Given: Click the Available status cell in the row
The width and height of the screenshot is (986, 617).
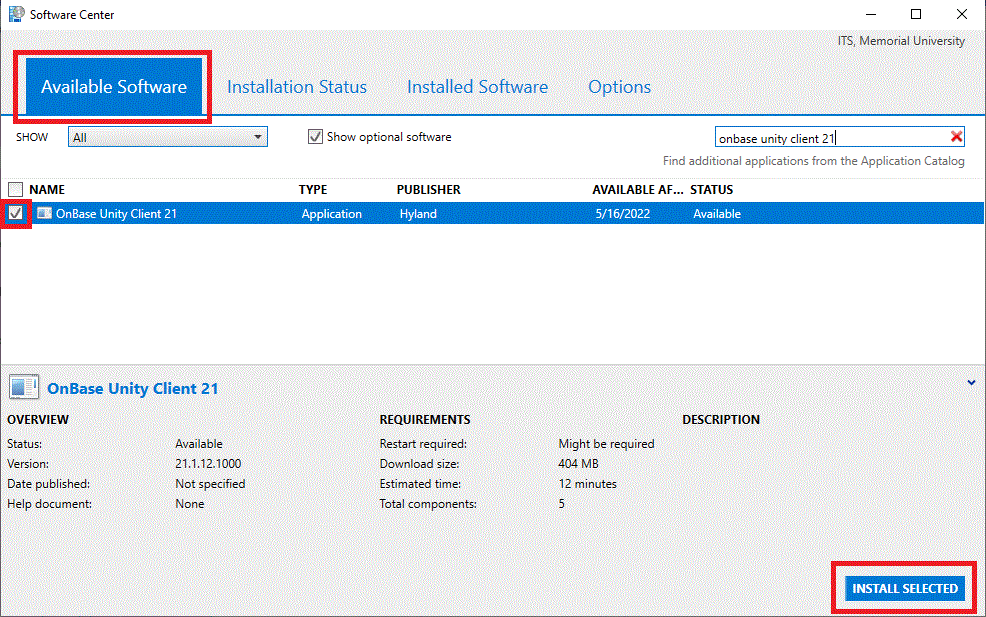Looking at the screenshot, I should [x=717, y=214].
